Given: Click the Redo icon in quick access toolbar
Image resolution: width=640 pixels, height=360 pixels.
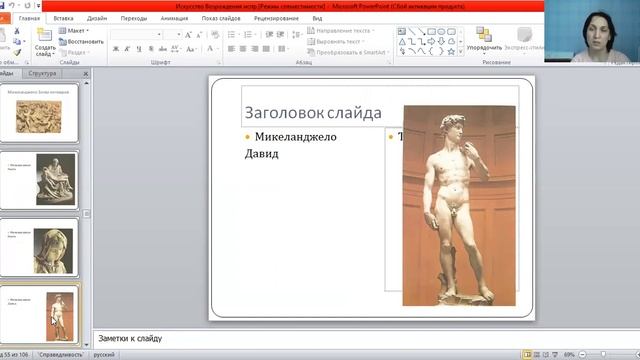Looking at the screenshot, I should click(x=27, y=6).
